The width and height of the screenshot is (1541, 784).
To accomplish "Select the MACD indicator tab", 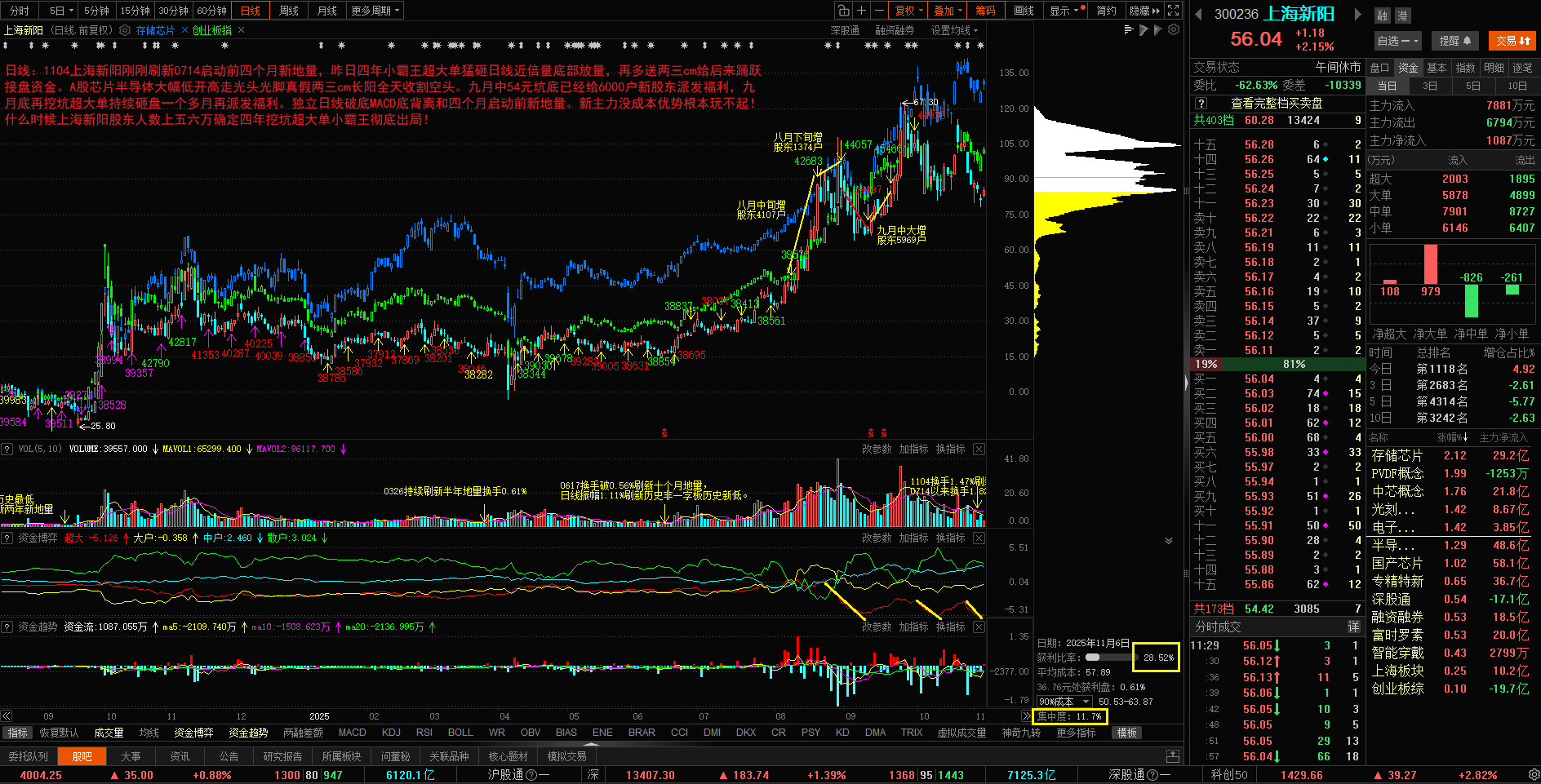I will coord(352,733).
